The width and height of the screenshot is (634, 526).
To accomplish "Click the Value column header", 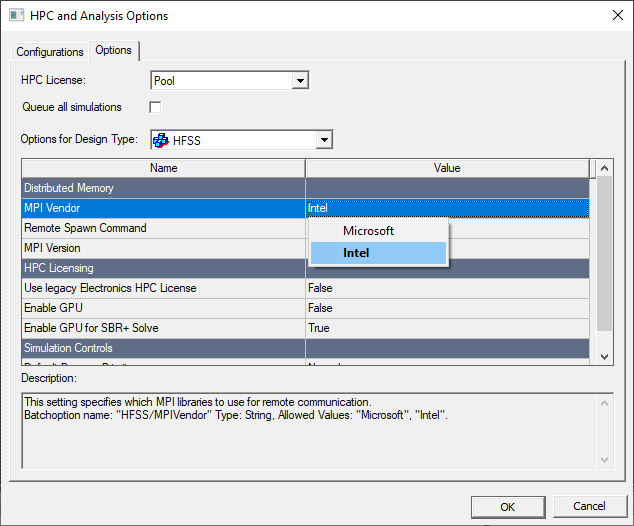I will (x=447, y=168).
